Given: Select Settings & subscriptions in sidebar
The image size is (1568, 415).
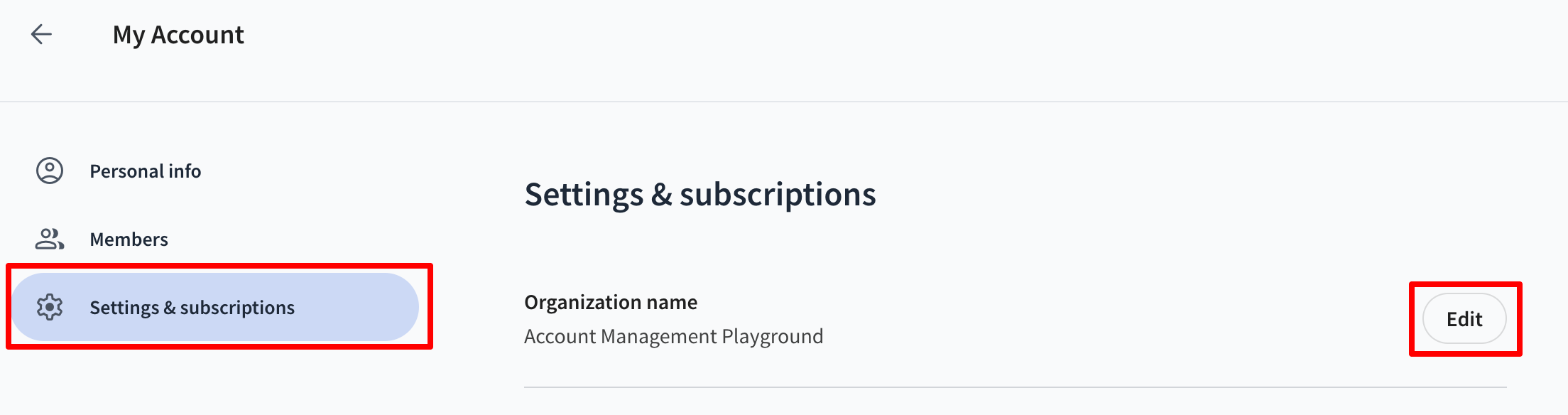Looking at the screenshot, I should tap(214, 307).
